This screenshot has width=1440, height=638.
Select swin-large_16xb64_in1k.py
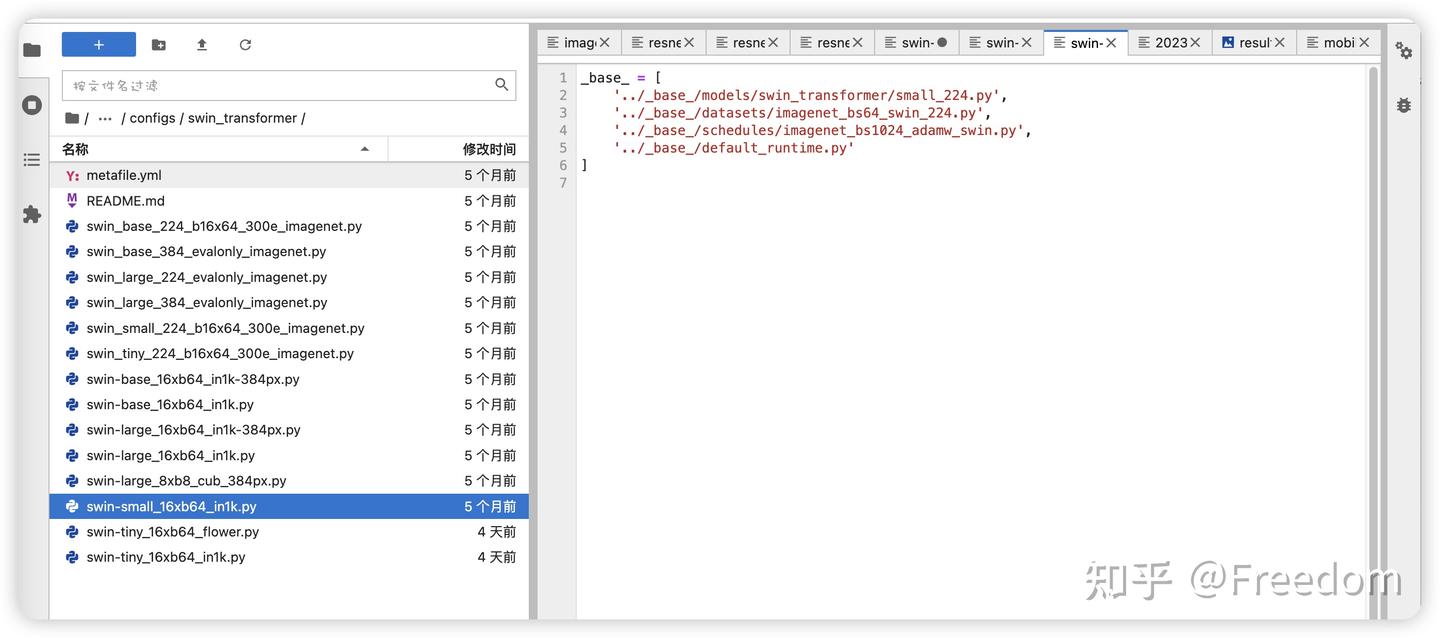click(x=289, y=456)
